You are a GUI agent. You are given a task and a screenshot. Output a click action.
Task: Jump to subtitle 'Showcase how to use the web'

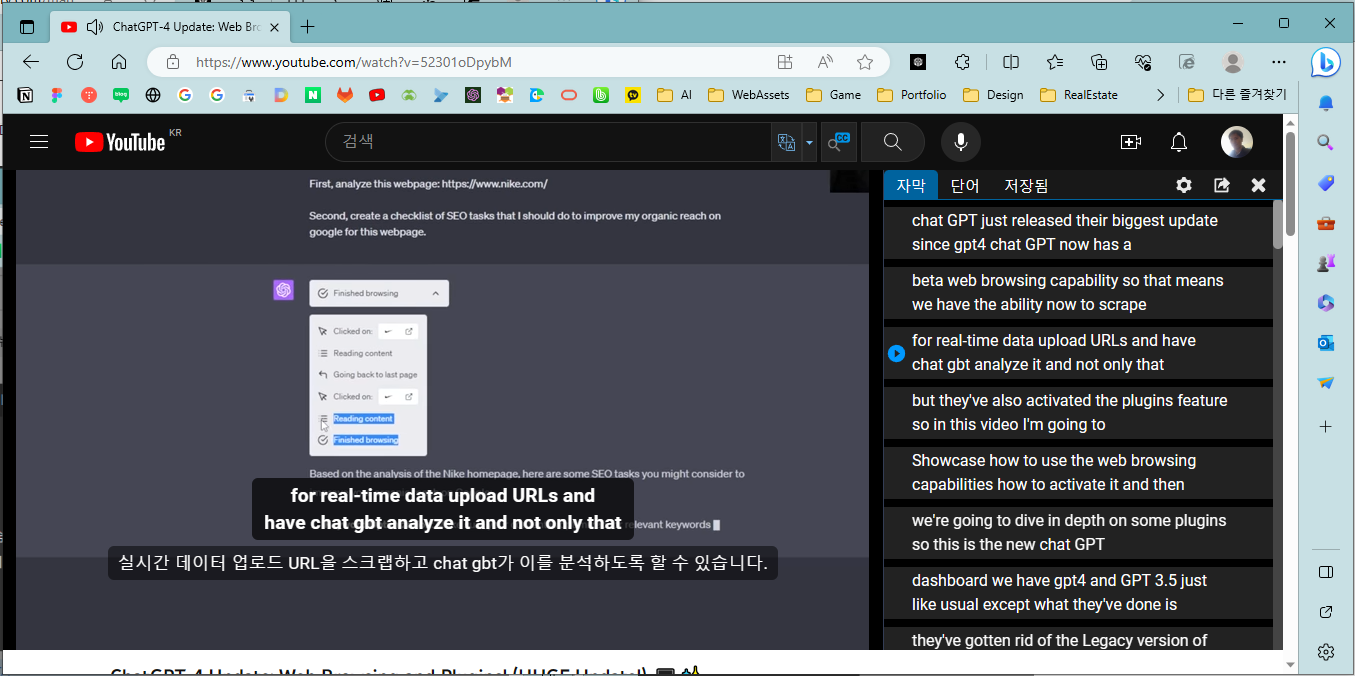(x=1078, y=472)
